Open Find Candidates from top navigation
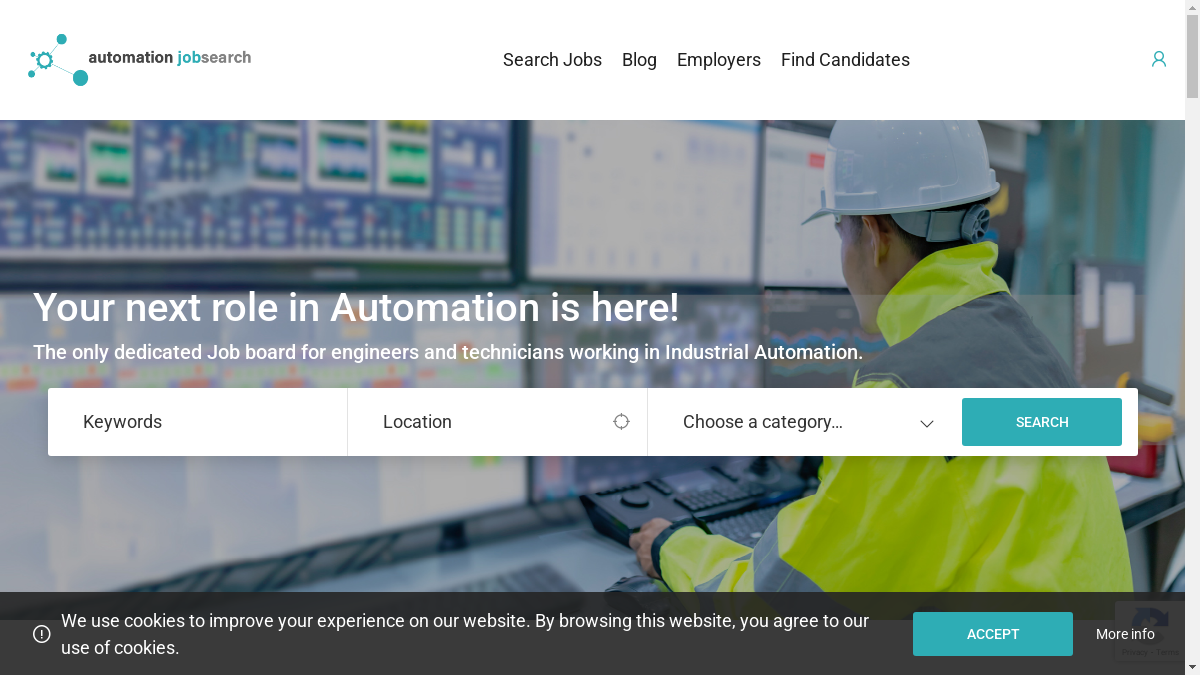This screenshot has width=1200, height=675. (845, 60)
